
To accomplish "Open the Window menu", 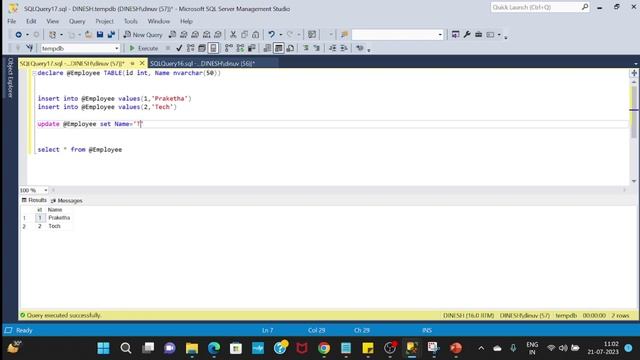I will [158, 21].
